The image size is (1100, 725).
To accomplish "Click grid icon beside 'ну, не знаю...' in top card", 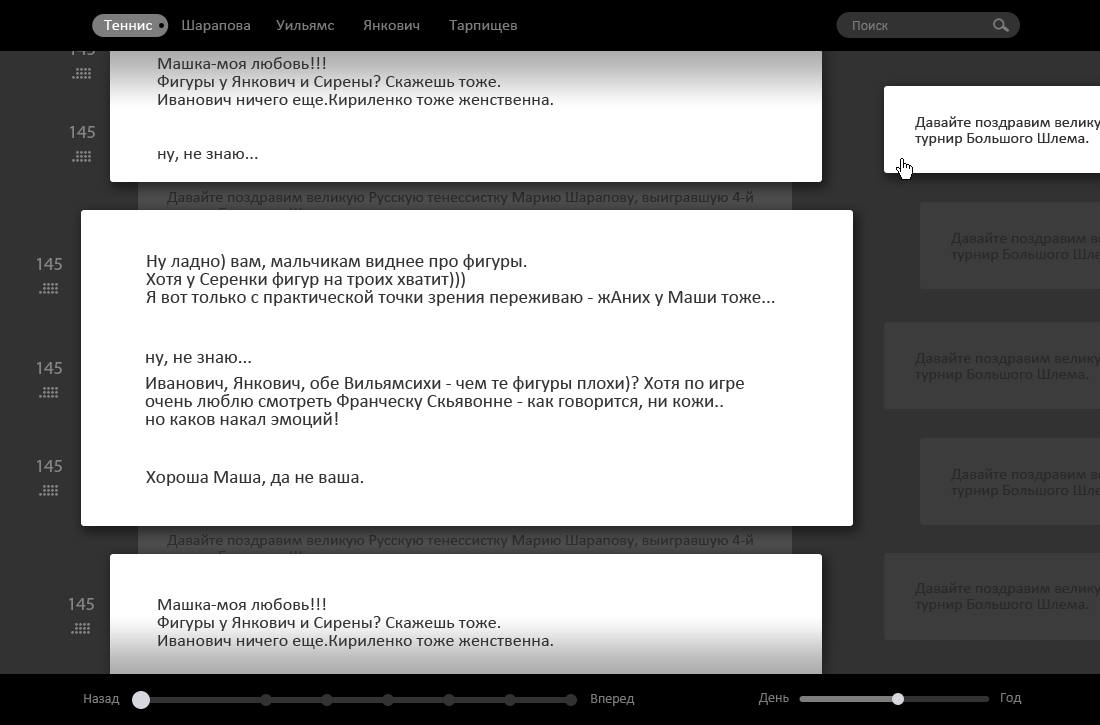I will pyautogui.click(x=82, y=157).
